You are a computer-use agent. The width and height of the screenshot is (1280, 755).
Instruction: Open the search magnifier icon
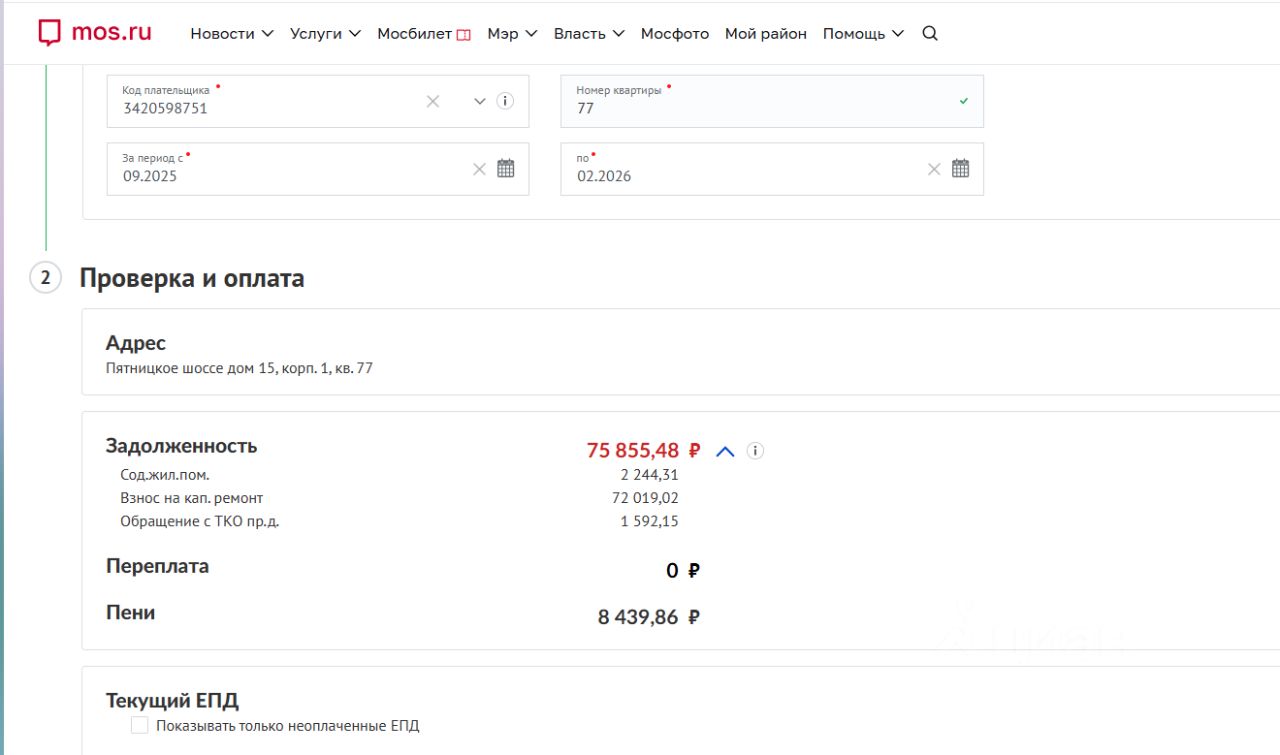pyautogui.click(x=929, y=33)
